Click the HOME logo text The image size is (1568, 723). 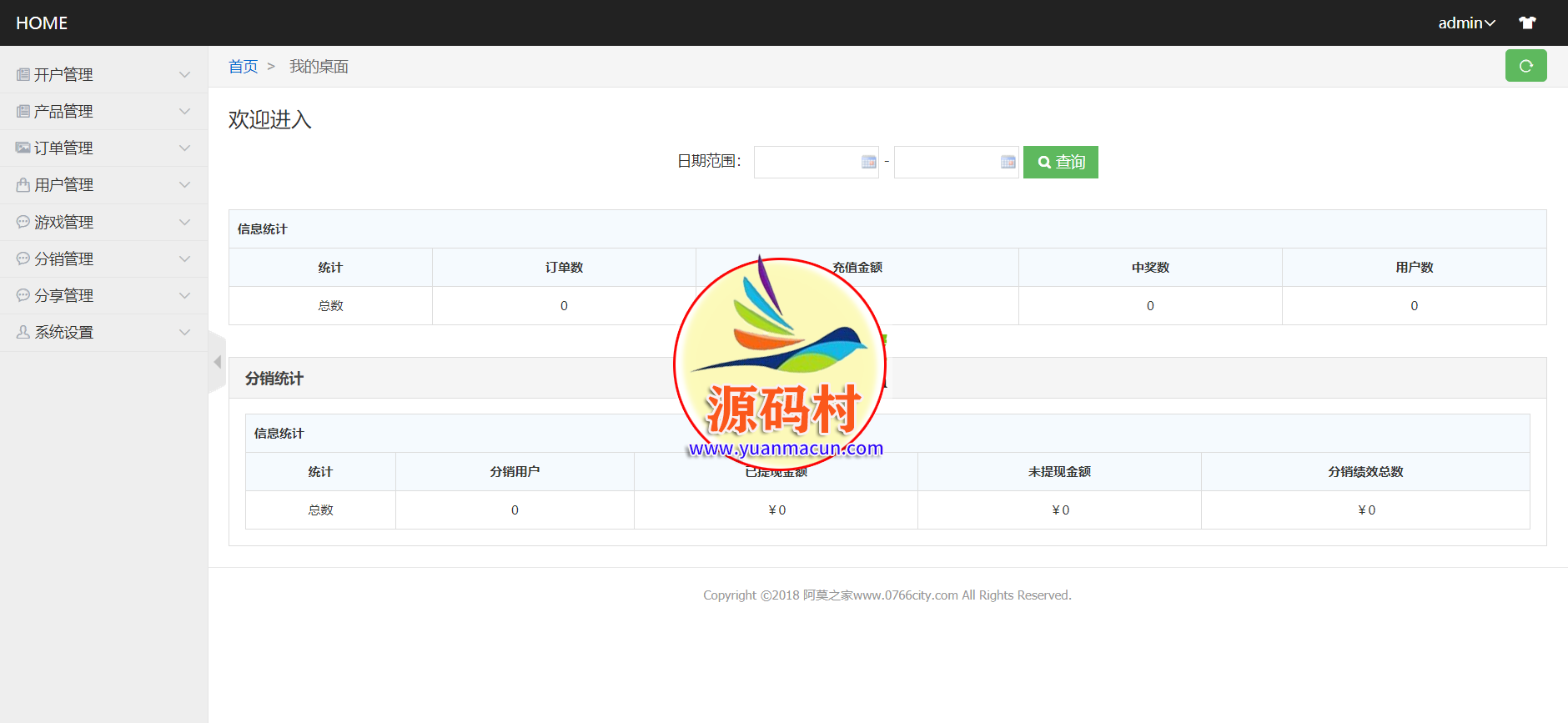[x=42, y=23]
